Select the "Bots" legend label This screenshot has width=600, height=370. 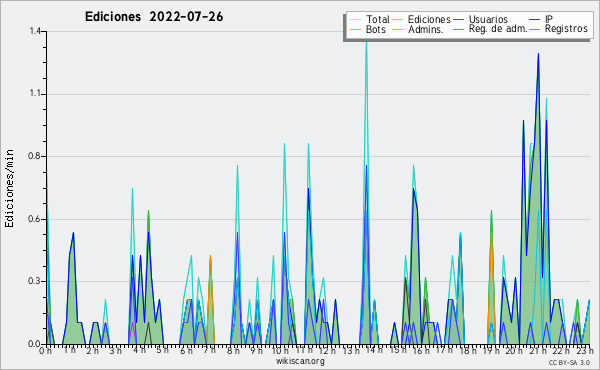376,29
